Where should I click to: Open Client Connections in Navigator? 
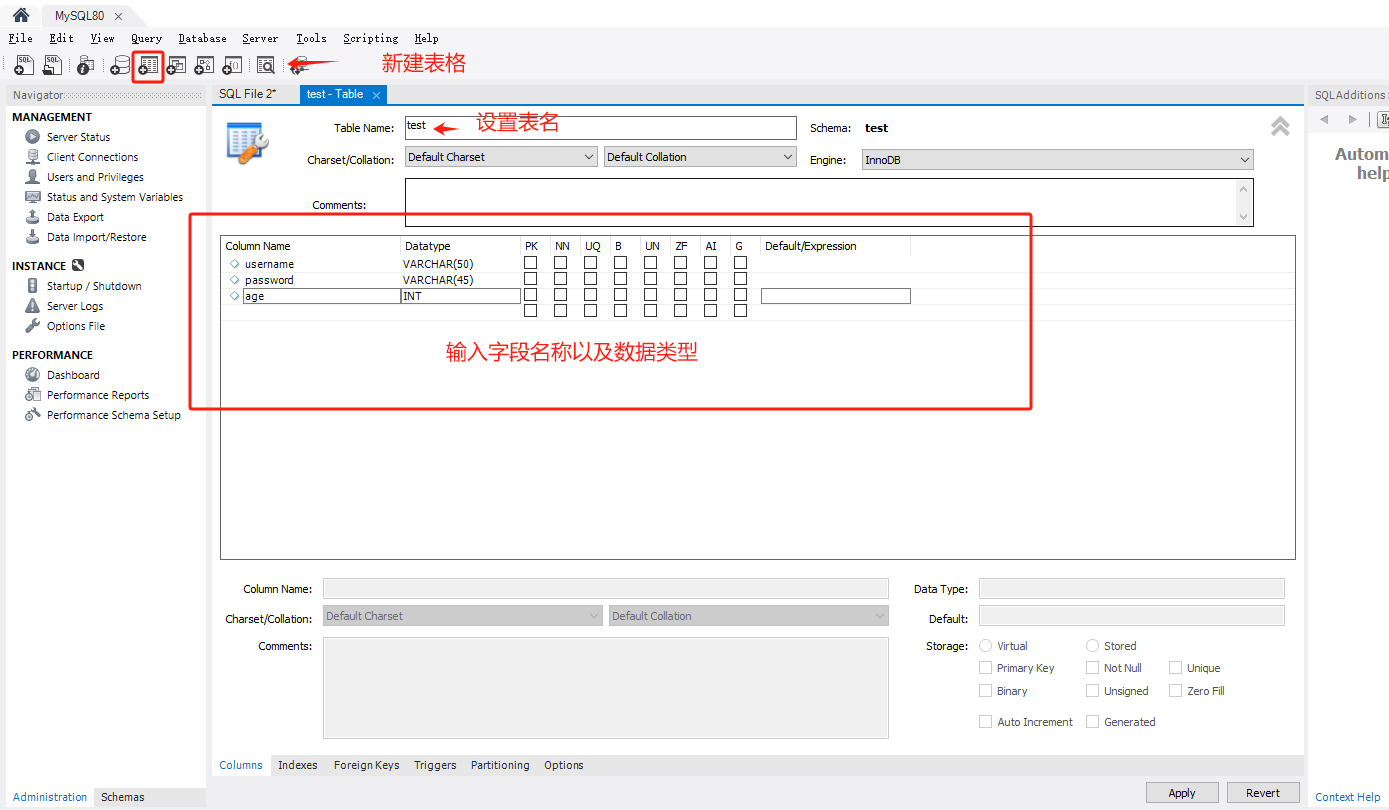92,157
